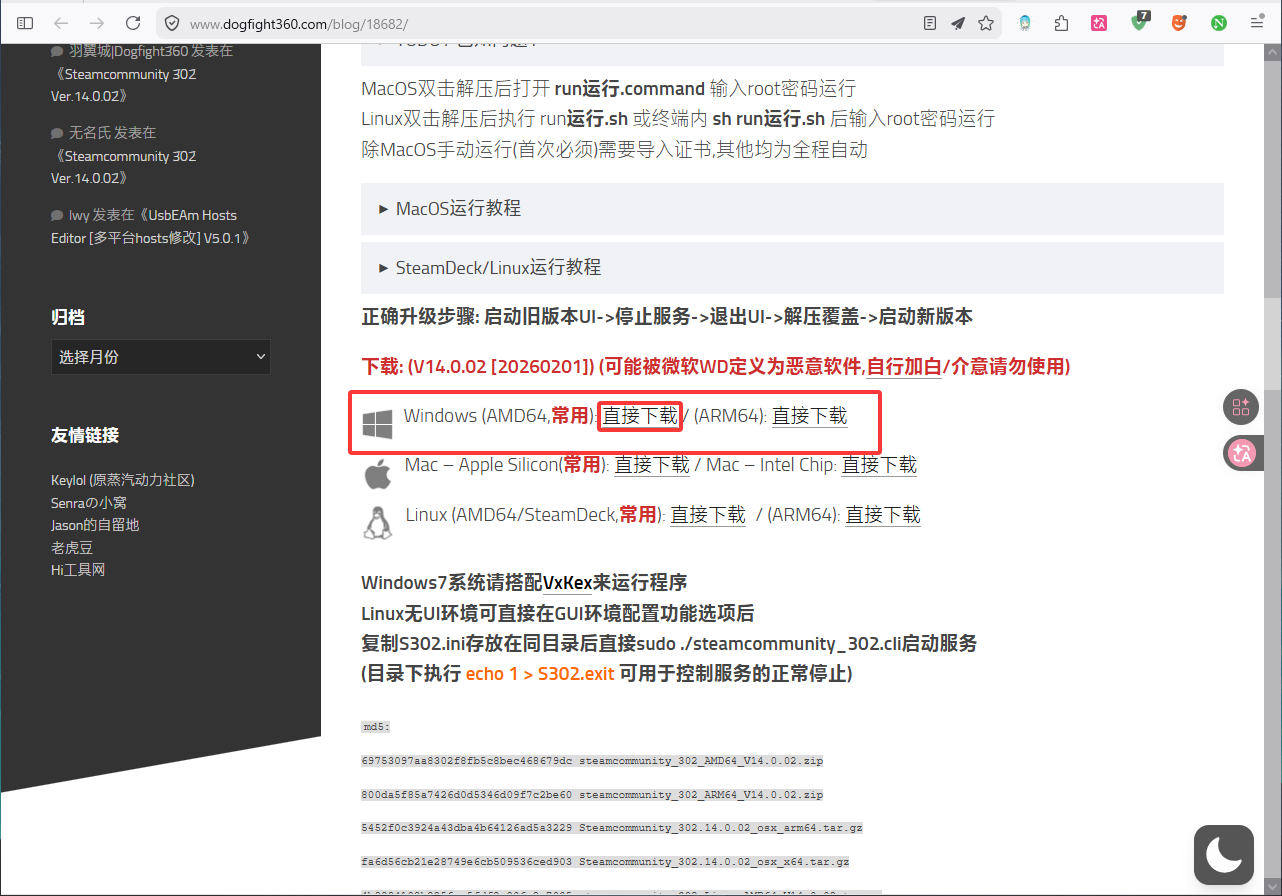Click the Apple logo icon in download list
1282x896 pixels.
[377, 473]
